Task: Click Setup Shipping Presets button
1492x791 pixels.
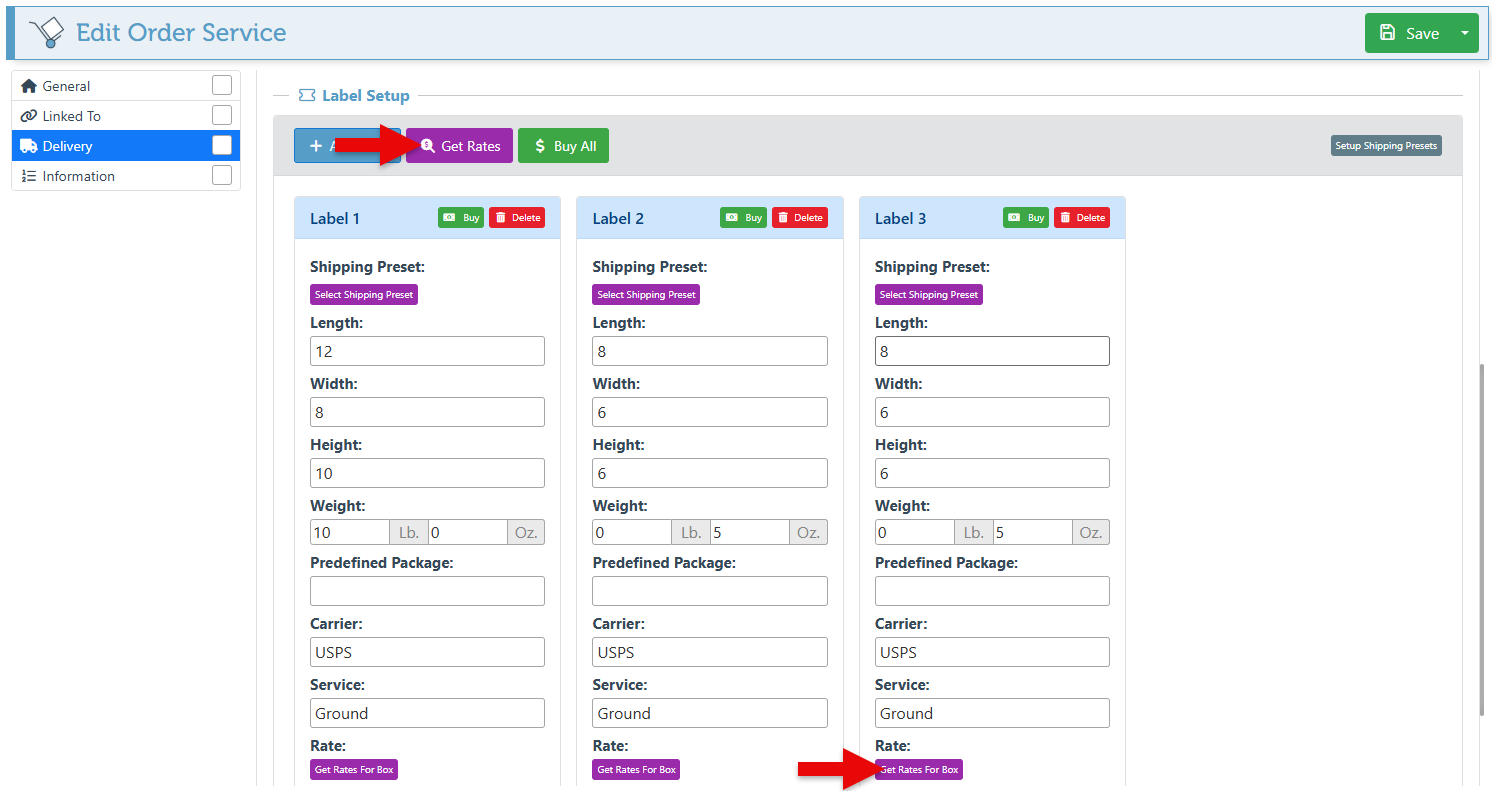Action: pyautogui.click(x=1386, y=146)
